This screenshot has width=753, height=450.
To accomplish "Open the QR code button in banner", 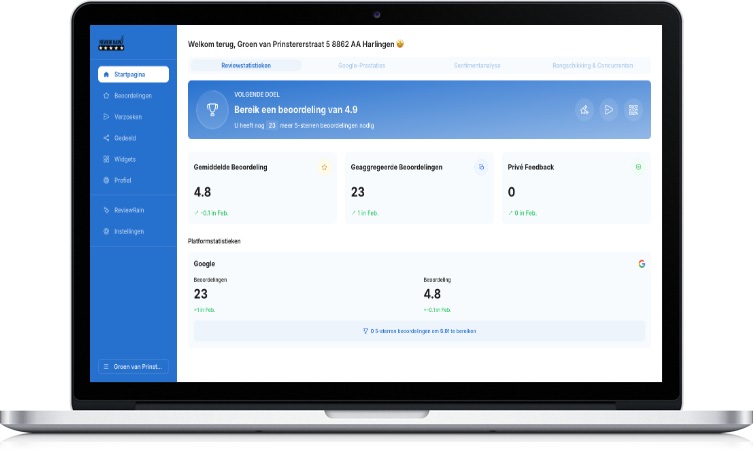I will point(633,110).
